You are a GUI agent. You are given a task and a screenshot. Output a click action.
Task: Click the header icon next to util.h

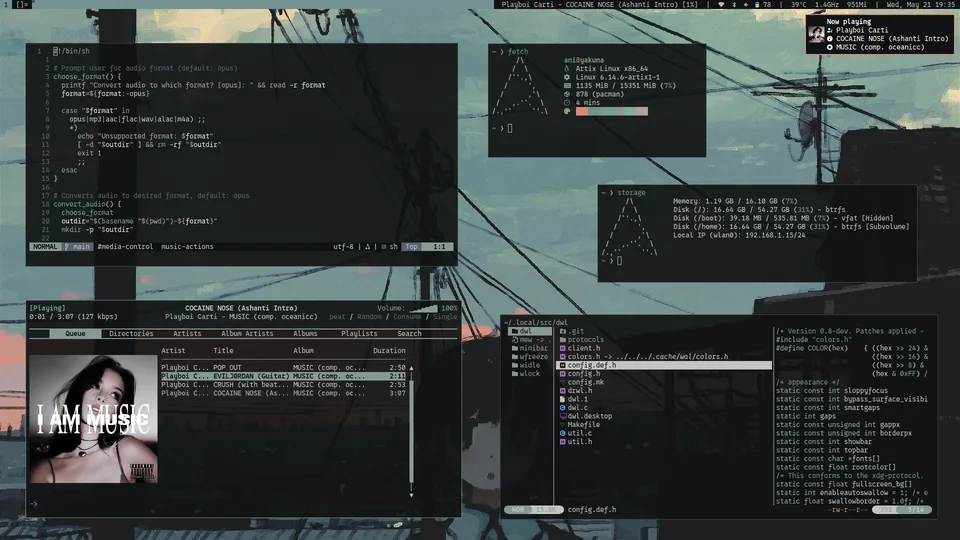[x=563, y=442]
